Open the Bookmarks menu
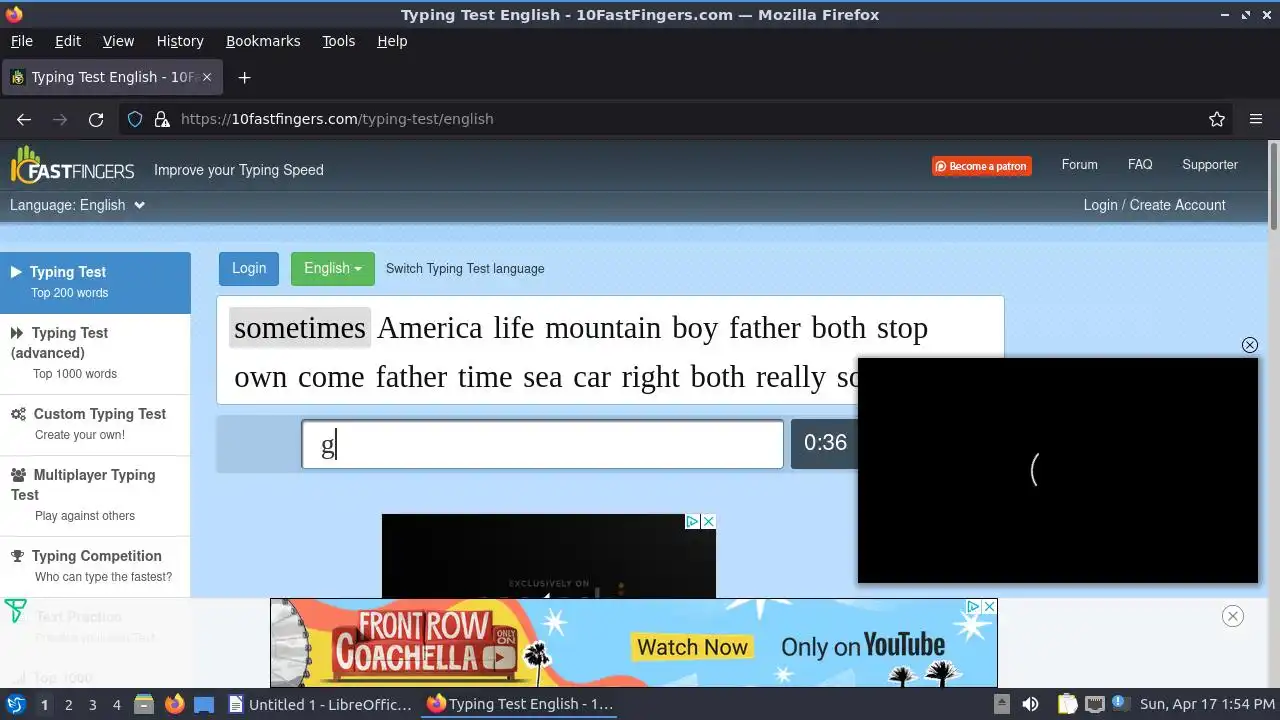The height and width of the screenshot is (720, 1280). click(x=263, y=41)
